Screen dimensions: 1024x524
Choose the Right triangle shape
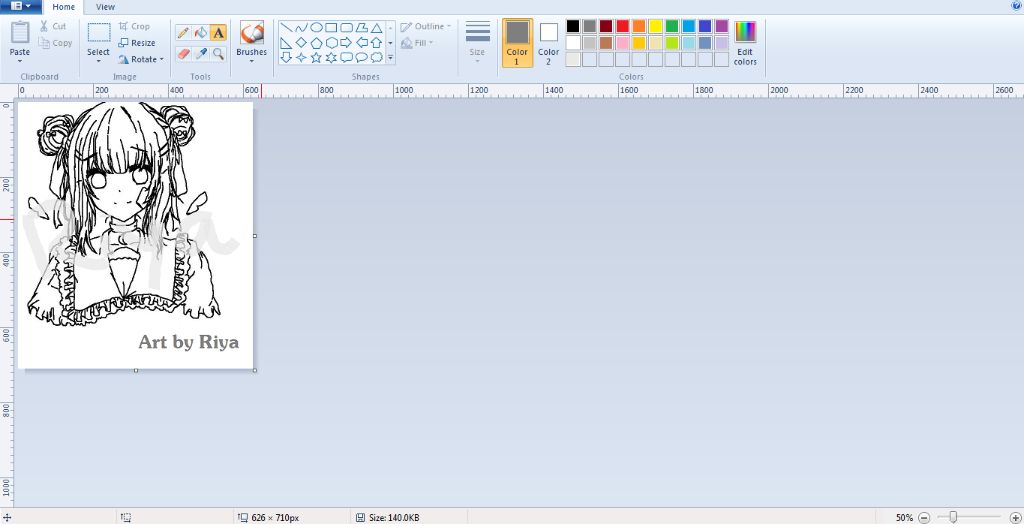point(286,42)
